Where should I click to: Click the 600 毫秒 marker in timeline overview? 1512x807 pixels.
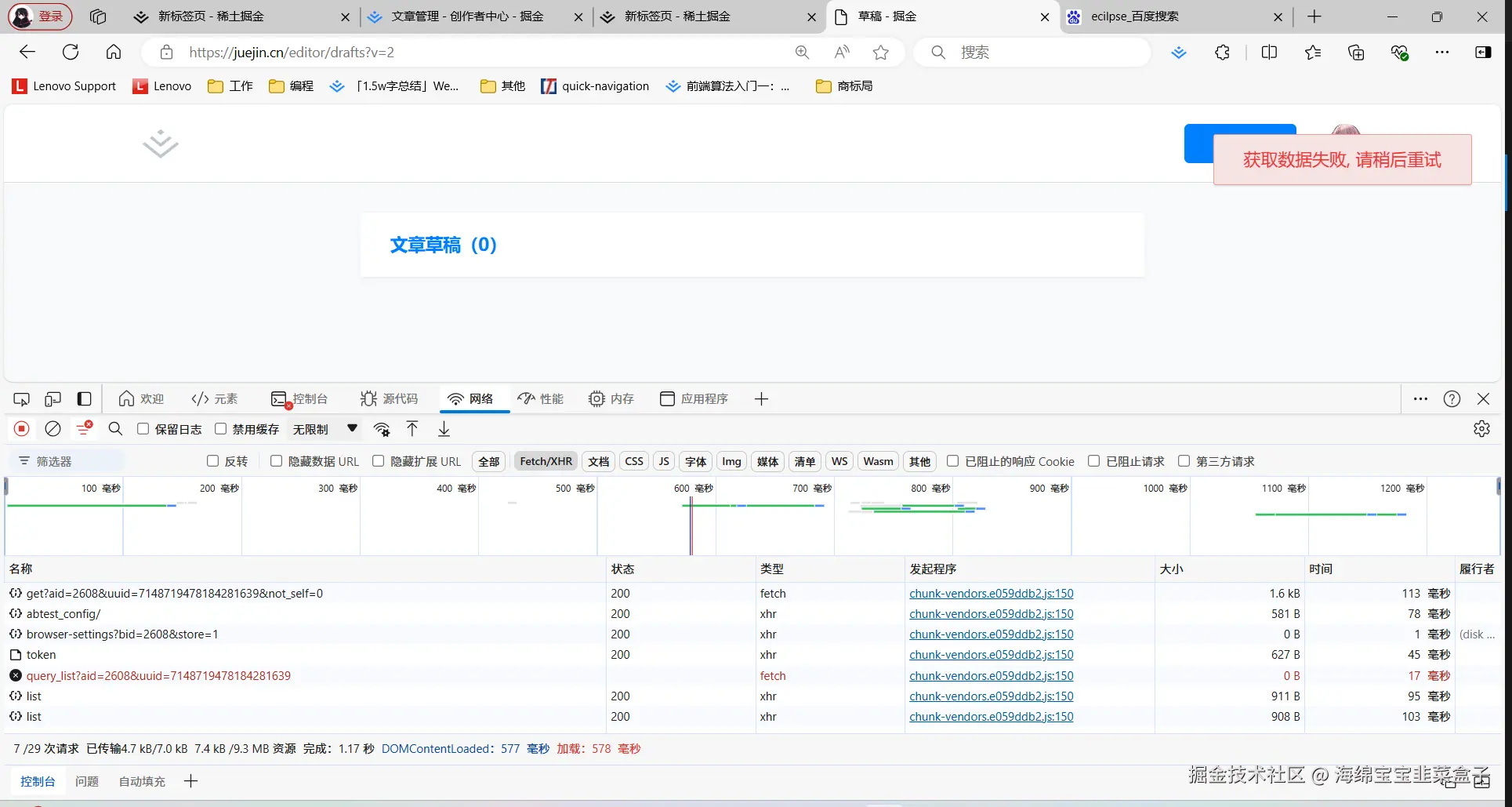pyautogui.click(x=692, y=489)
